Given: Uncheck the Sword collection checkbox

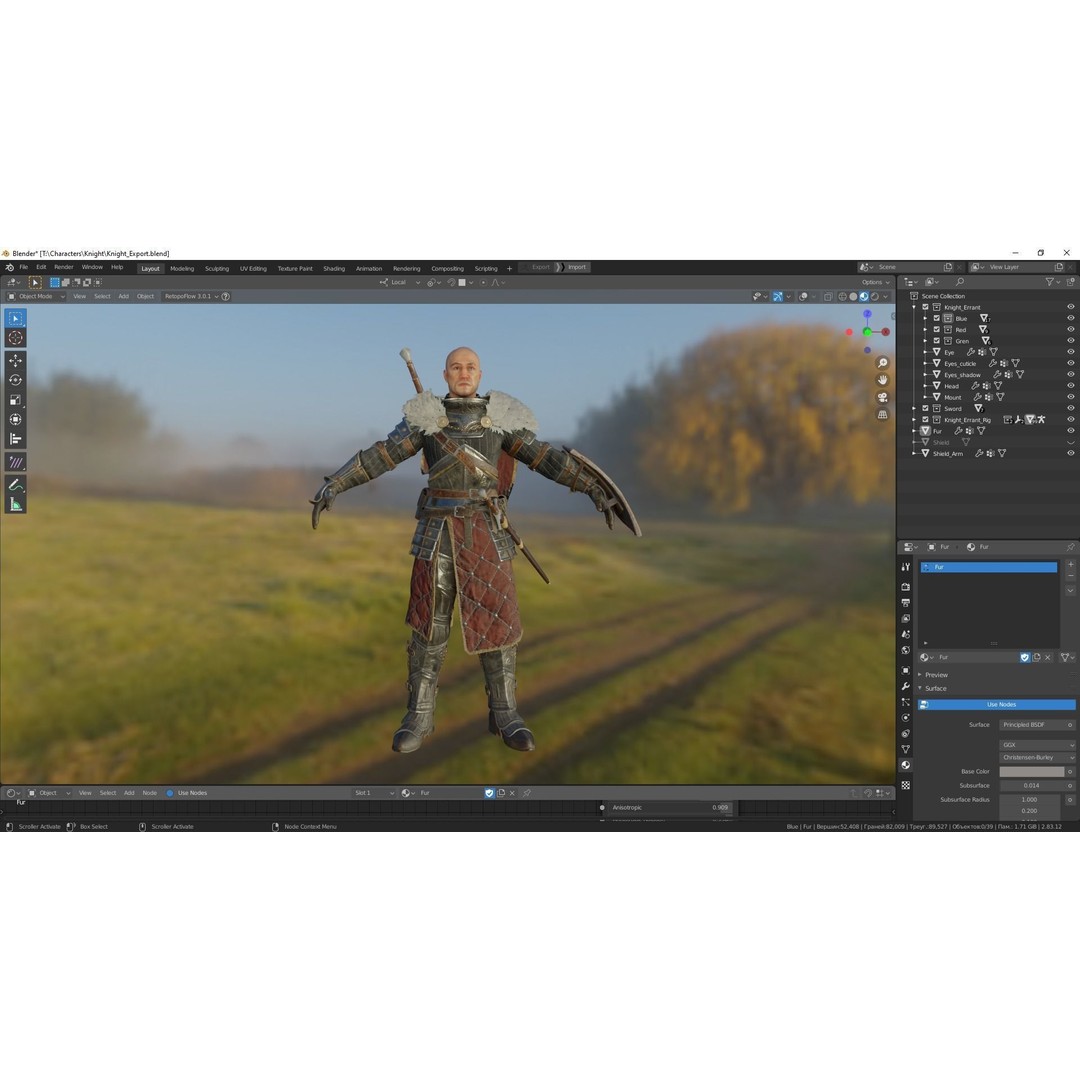Looking at the screenshot, I should tap(926, 408).
